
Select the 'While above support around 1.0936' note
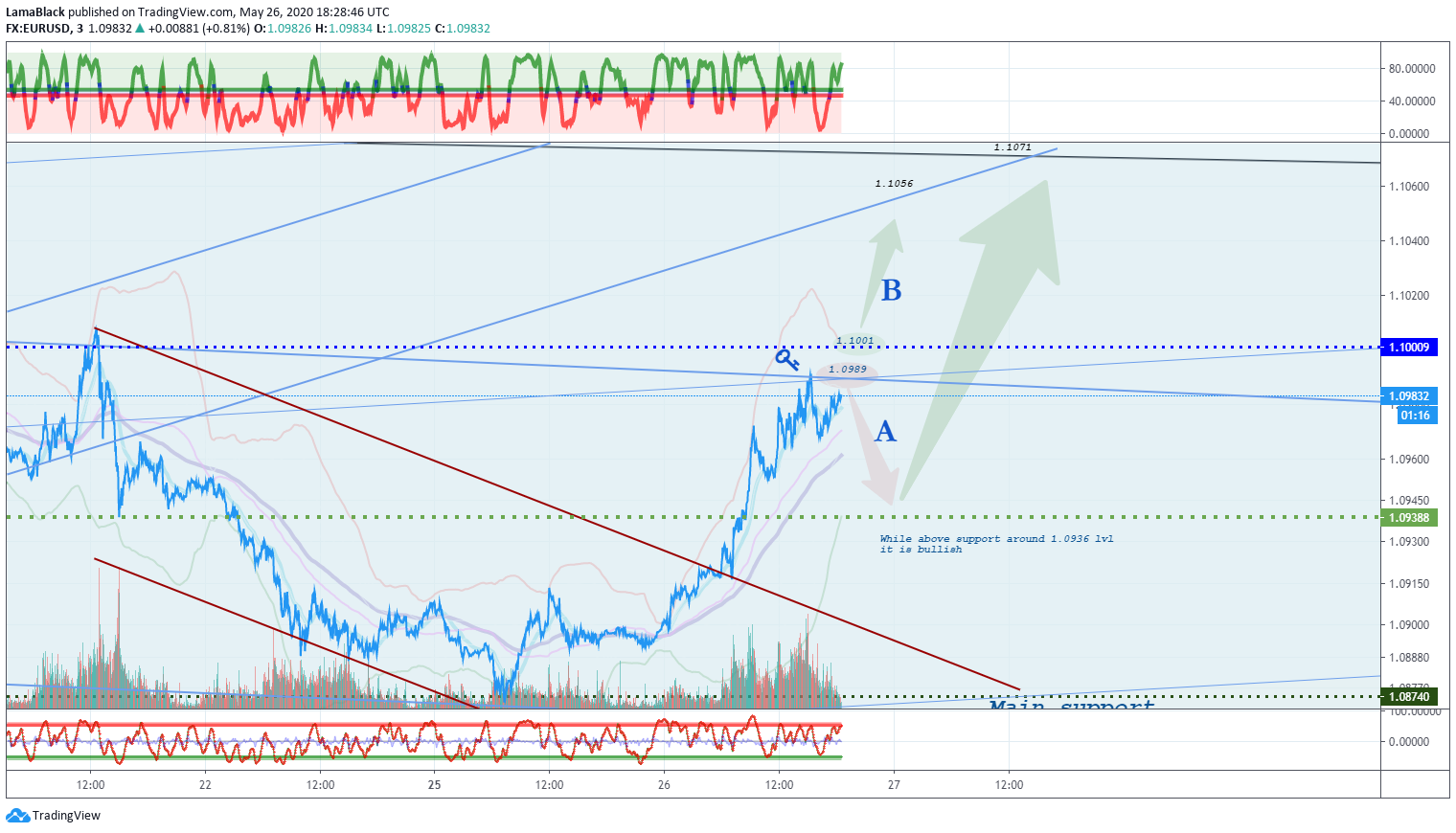point(997,544)
